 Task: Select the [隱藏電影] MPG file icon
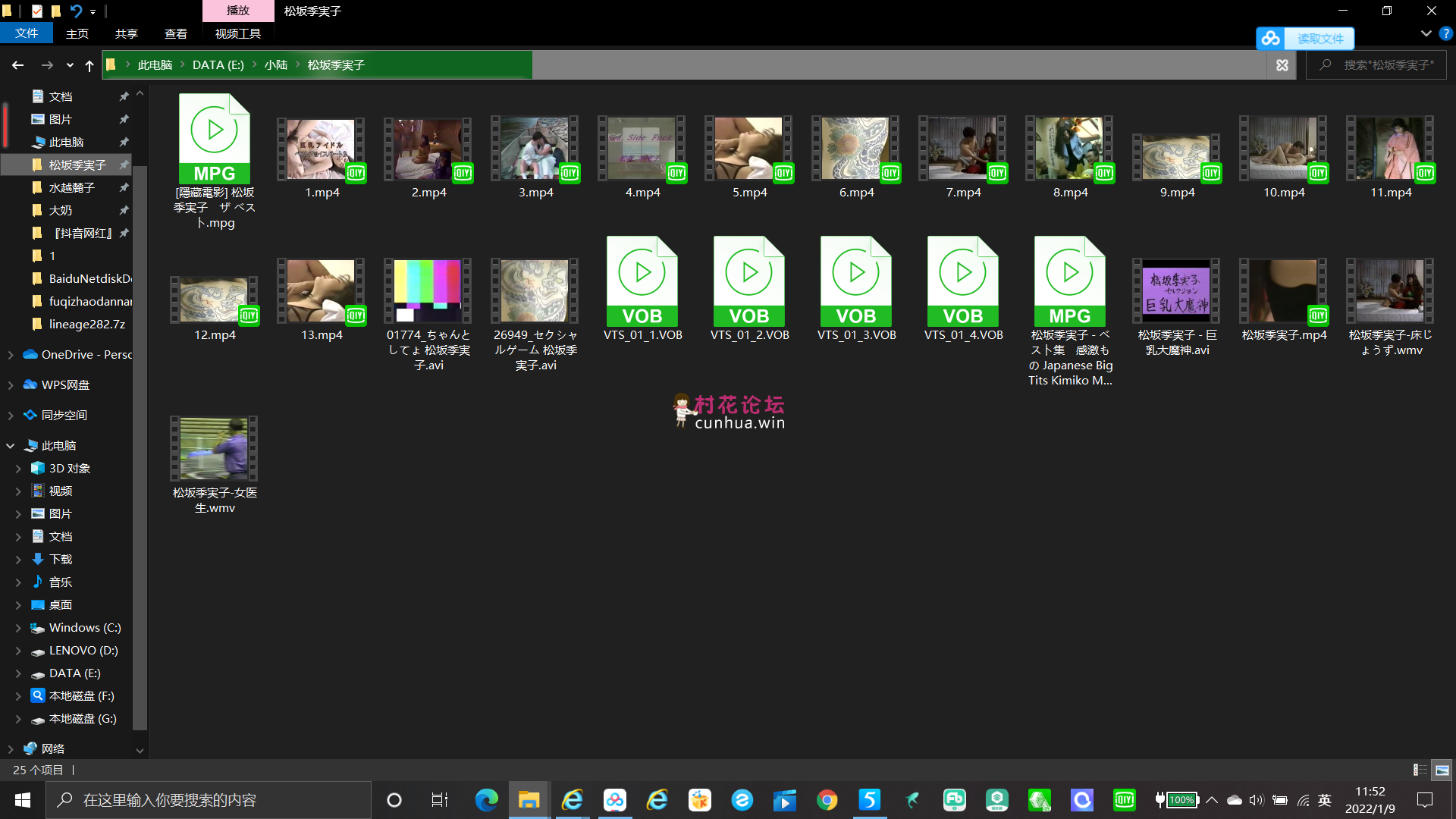(215, 139)
